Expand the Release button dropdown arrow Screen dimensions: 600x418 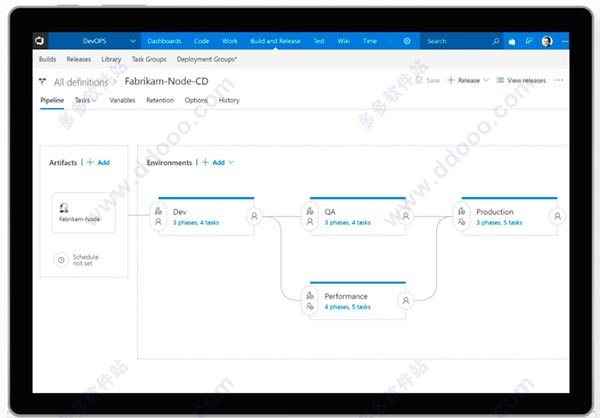(x=486, y=80)
